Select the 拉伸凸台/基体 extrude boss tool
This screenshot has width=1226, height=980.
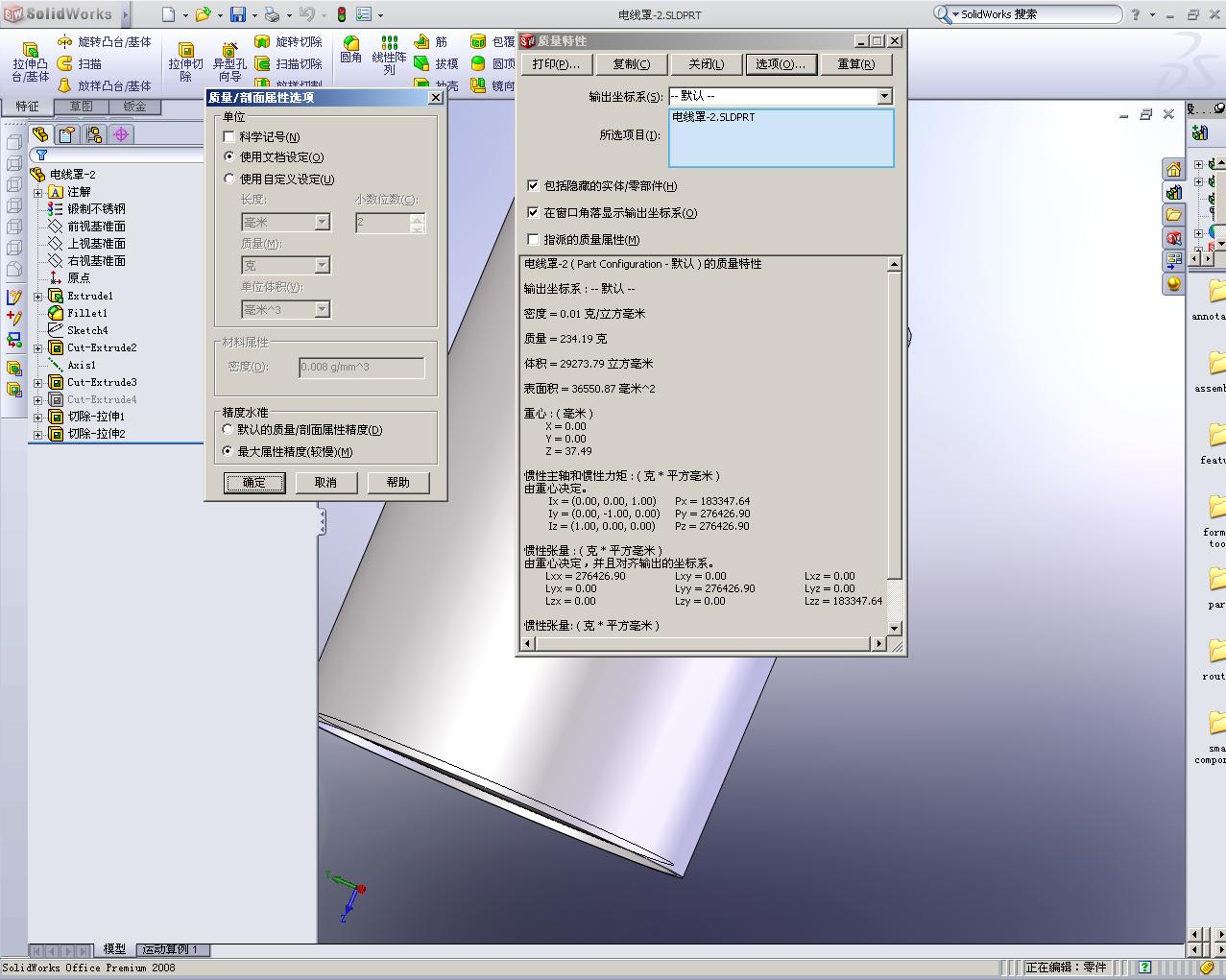click(x=30, y=62)
